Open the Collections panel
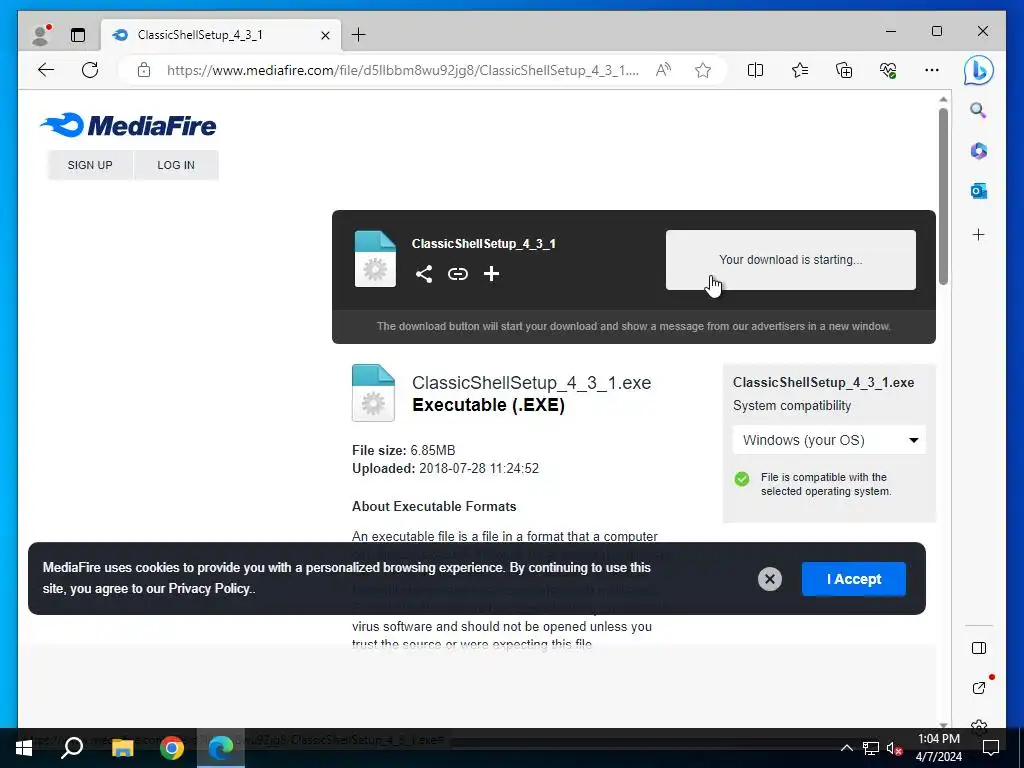Screen dimensions: 1024x768 844,70
